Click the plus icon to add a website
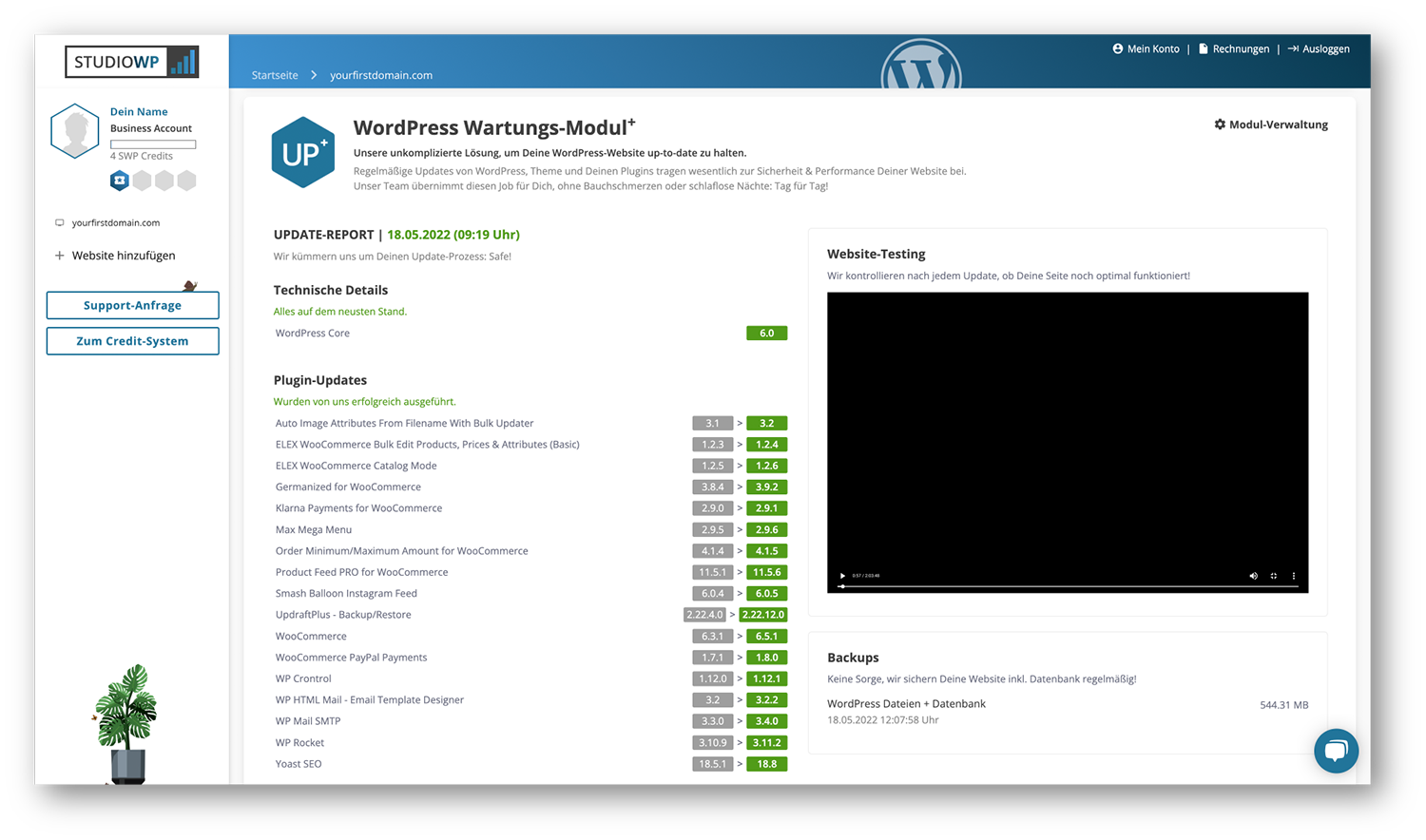Screen dimensions: 1426x840 pos(59,255)
